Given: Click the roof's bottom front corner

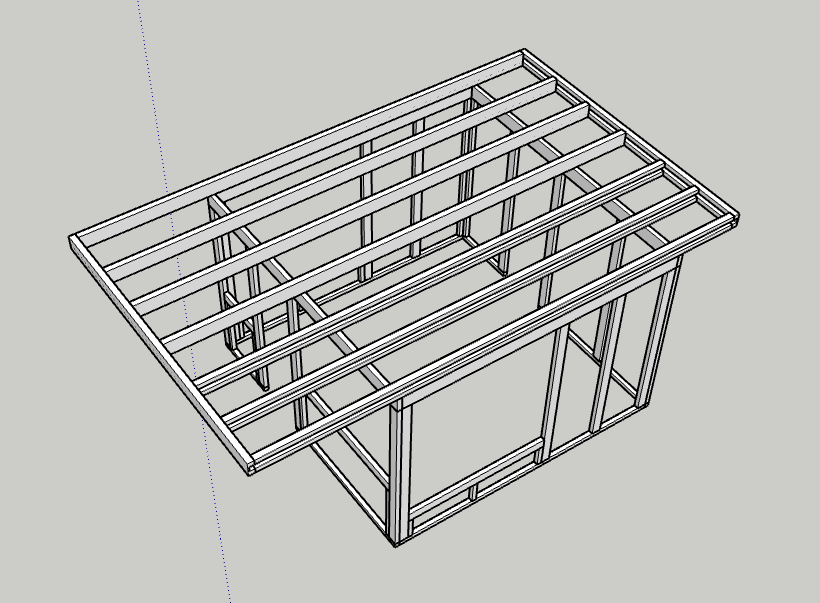Looking at the screenshot, I should 250,468.
